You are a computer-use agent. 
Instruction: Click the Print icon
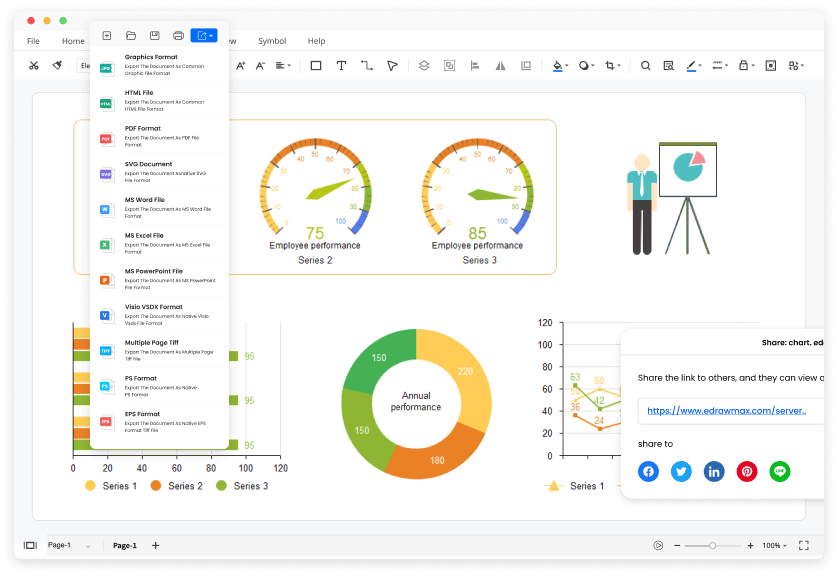coord(179,35)
